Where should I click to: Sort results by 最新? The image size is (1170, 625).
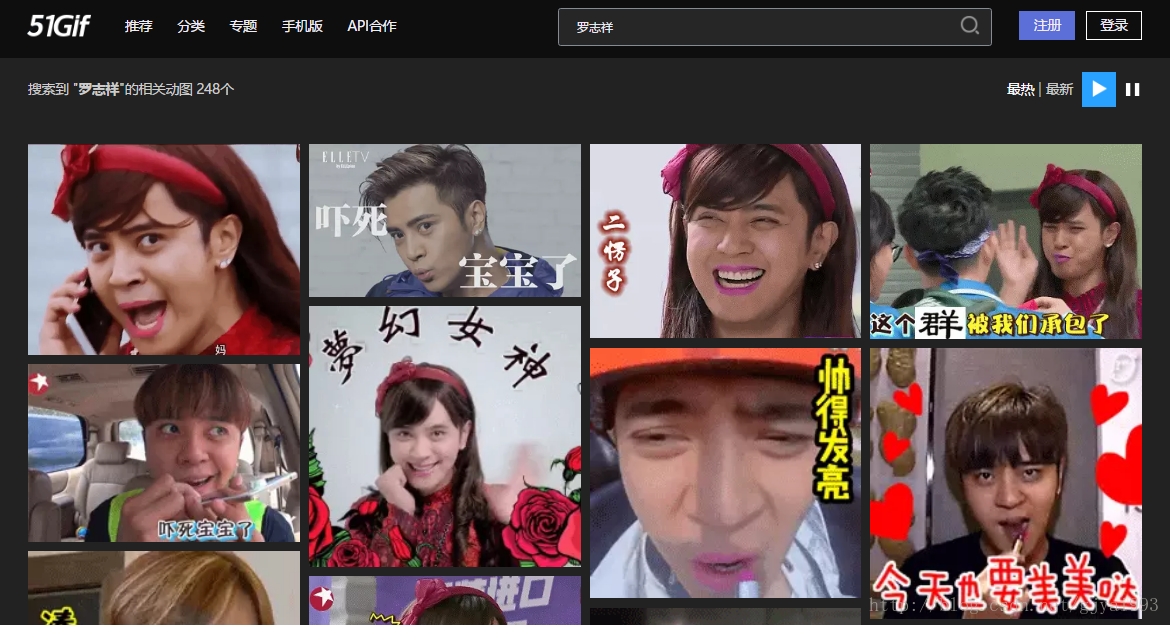coord(1059,89)
